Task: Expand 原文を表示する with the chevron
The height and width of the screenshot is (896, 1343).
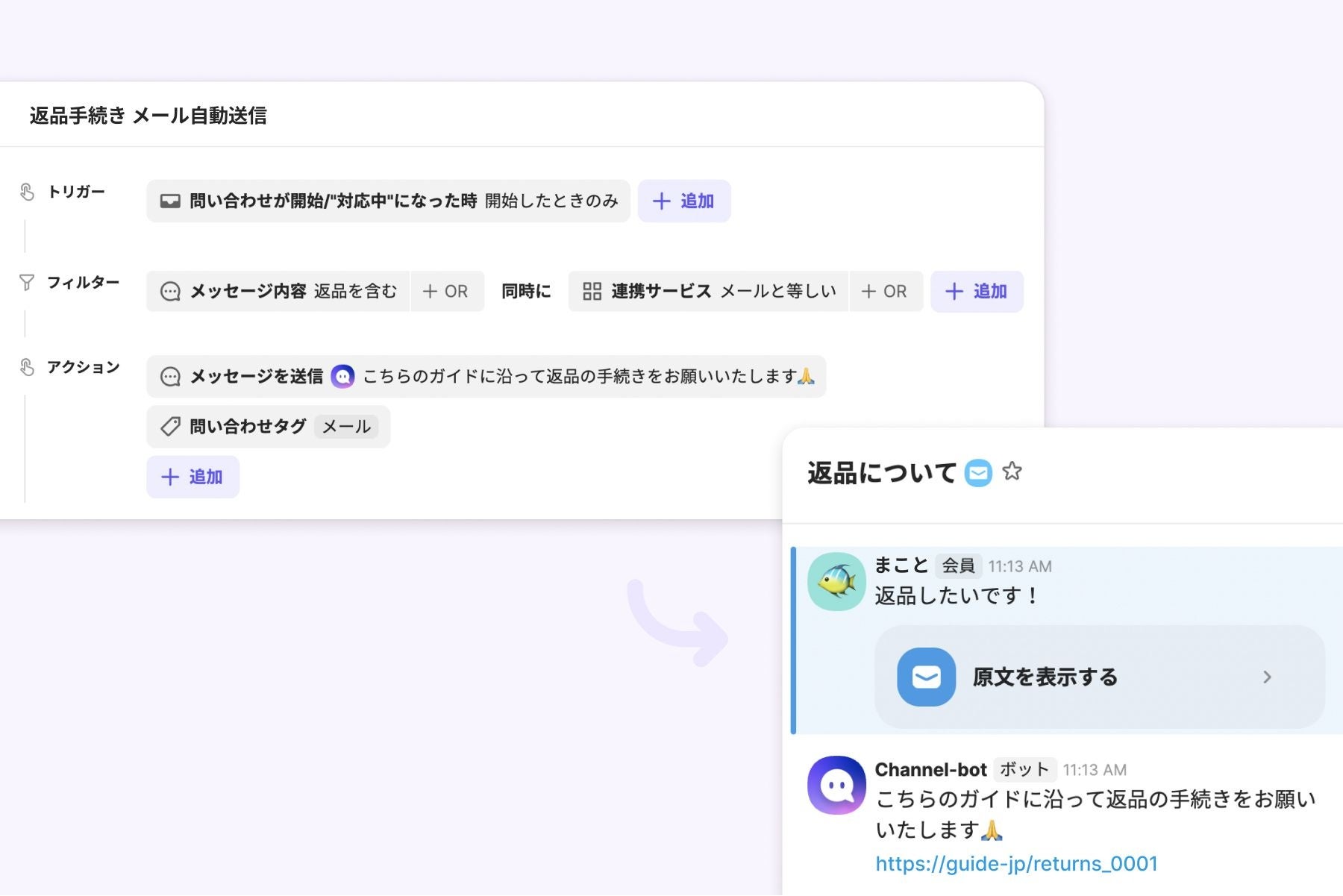Action: [x=1267, y=677]
